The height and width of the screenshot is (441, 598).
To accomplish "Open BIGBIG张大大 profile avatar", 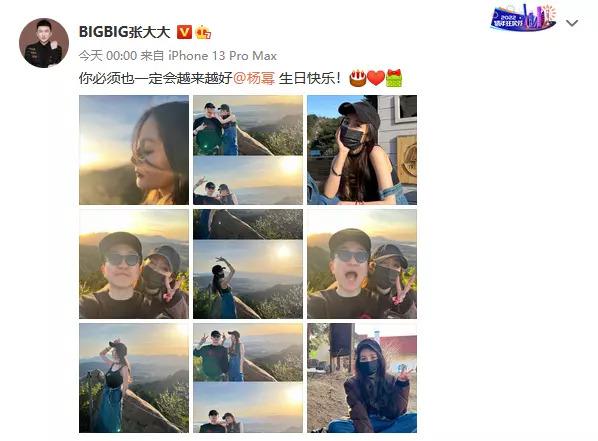I will click(44, 43).
